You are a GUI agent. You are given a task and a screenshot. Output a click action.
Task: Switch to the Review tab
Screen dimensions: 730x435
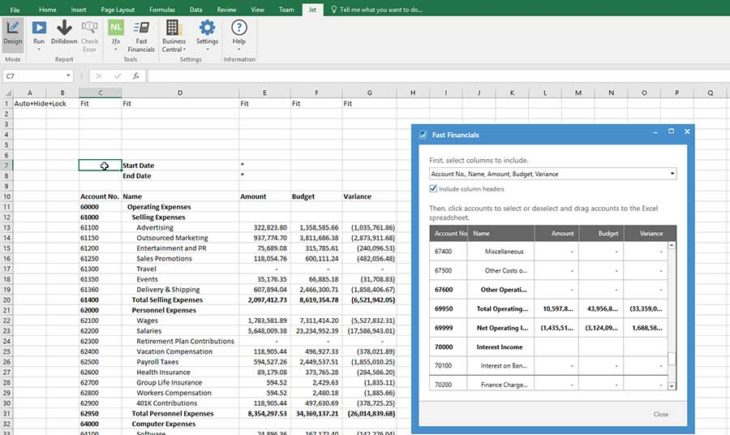(x=226, y=9)
